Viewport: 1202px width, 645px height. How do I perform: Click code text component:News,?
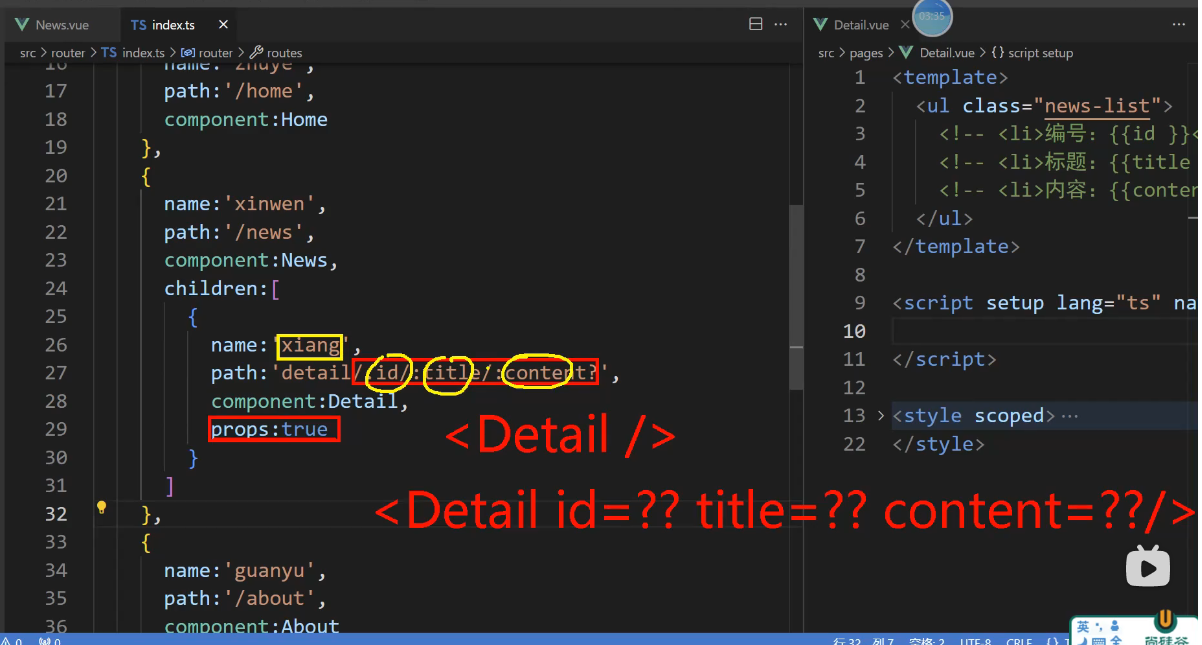coord(252,260)
